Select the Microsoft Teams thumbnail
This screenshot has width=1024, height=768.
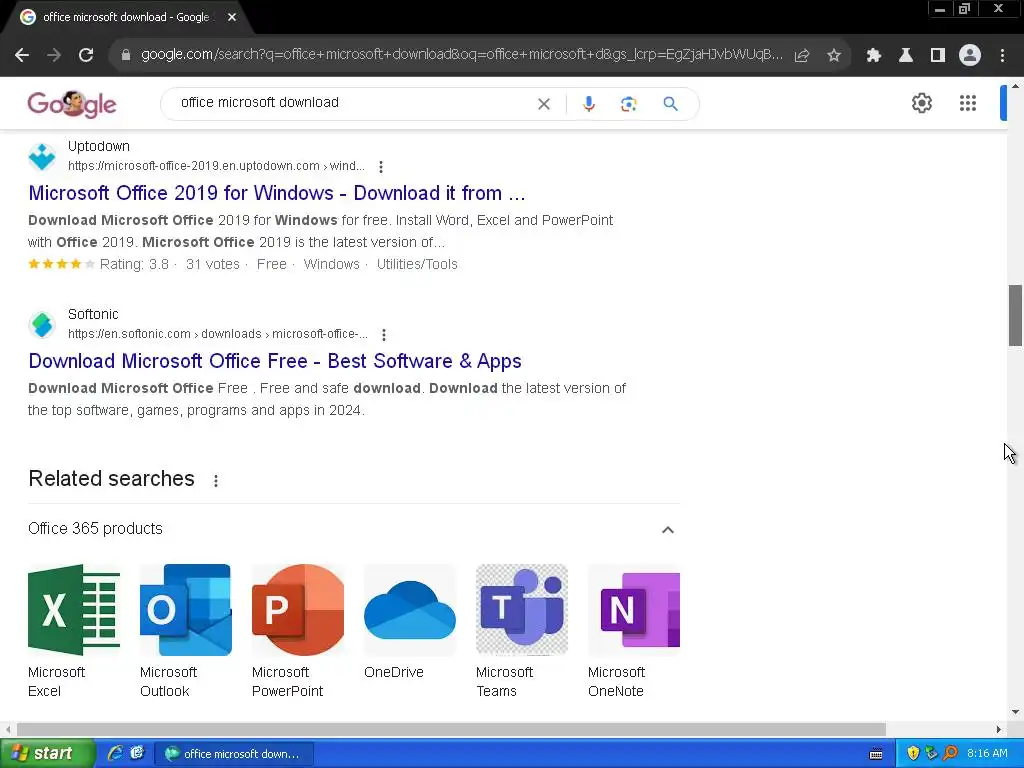click(522, 610)
